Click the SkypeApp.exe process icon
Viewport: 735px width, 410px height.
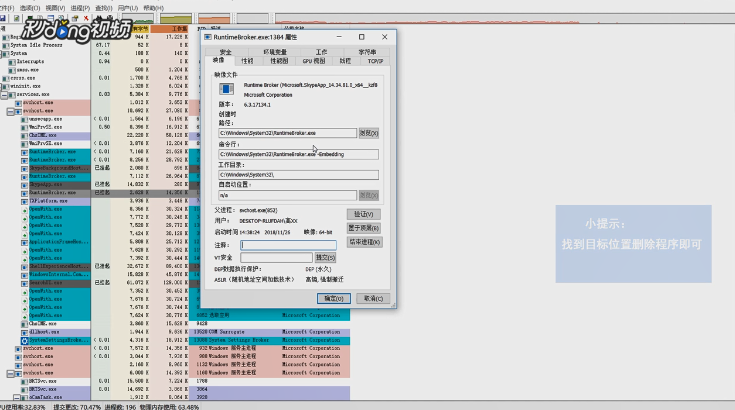point(25,185)
